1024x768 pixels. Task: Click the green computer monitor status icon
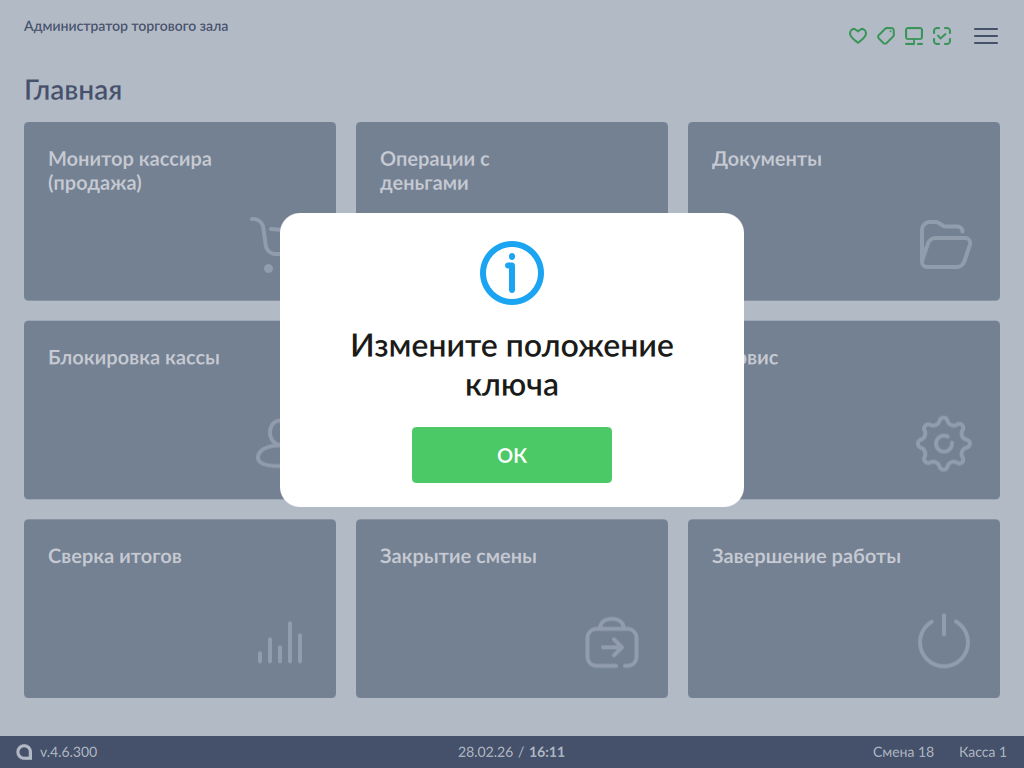click(913, 36)
